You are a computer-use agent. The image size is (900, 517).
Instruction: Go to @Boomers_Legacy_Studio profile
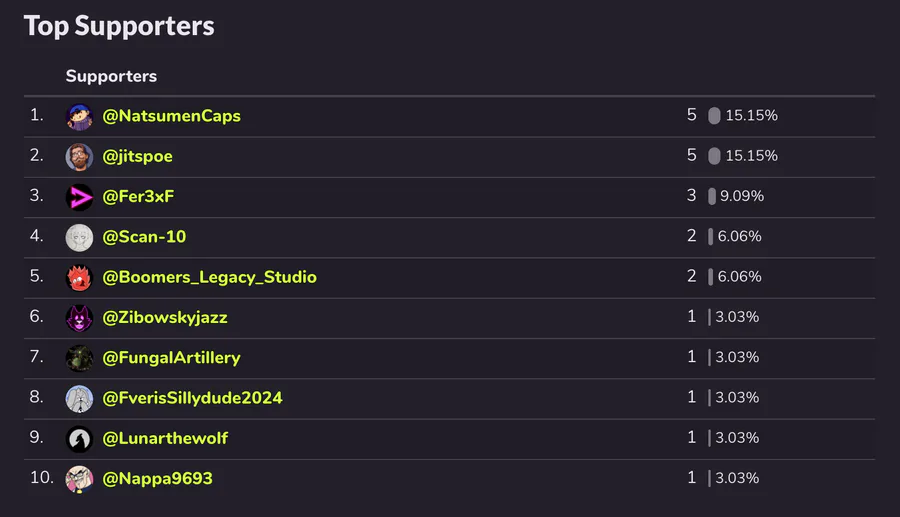[x=210, y=277]
